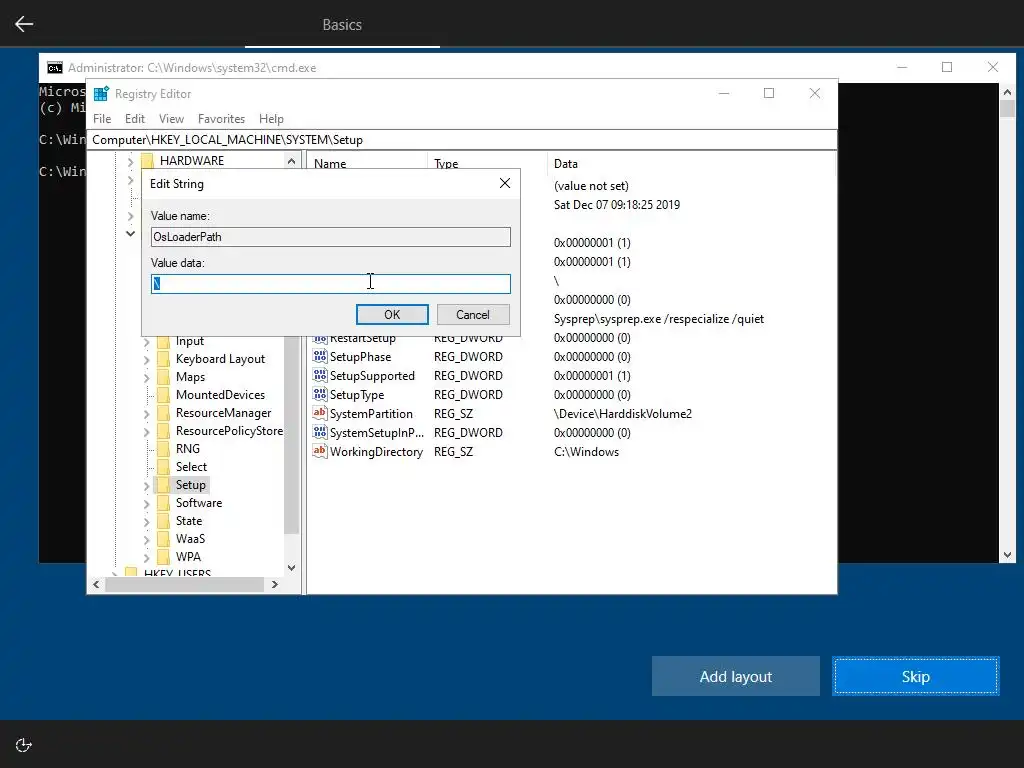The height and width of the screenshot is (768, 1024).
Task: Open the File menu in Registry Editor
Action: click(102, 119)
